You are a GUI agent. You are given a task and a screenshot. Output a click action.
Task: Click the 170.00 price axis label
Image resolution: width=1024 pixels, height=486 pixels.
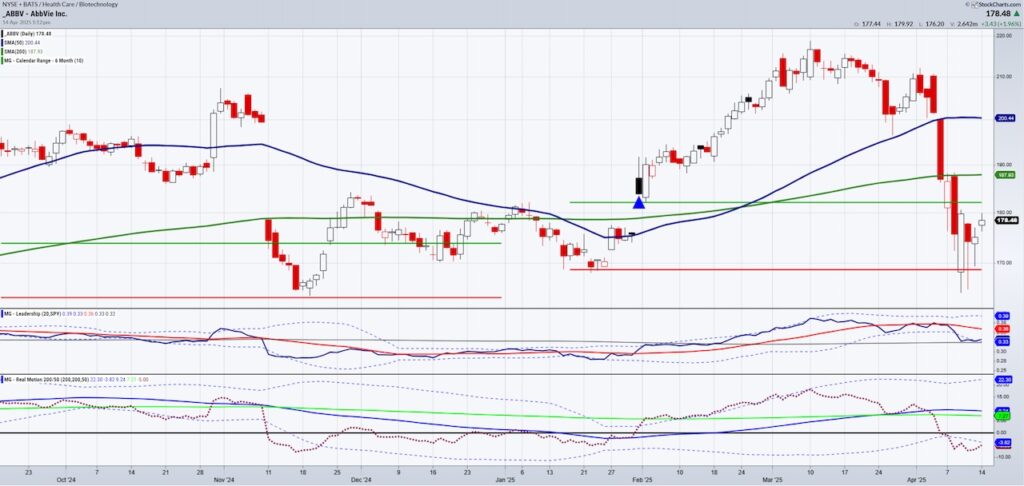click(1004, 263)
